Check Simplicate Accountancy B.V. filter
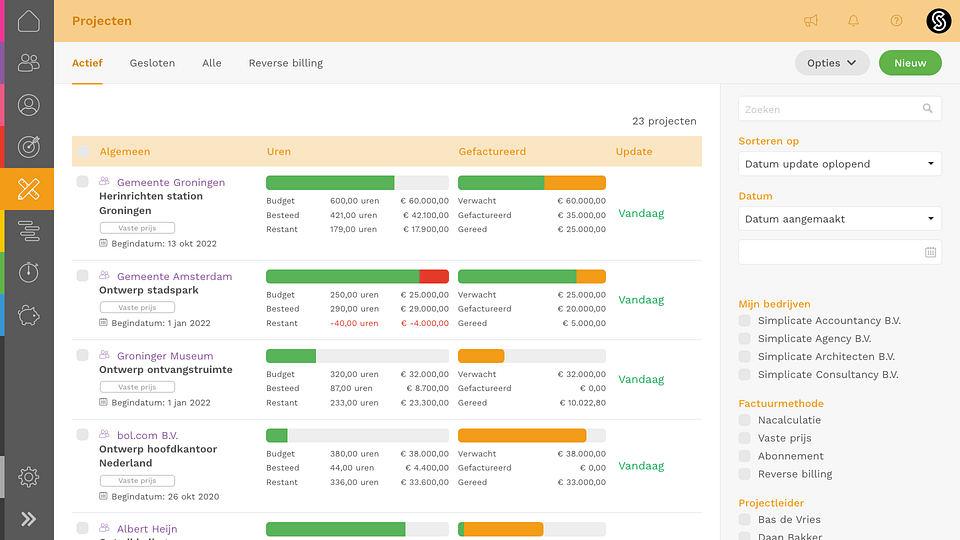The width and height of the screenshot is (960, 540). tap(744, 320)
